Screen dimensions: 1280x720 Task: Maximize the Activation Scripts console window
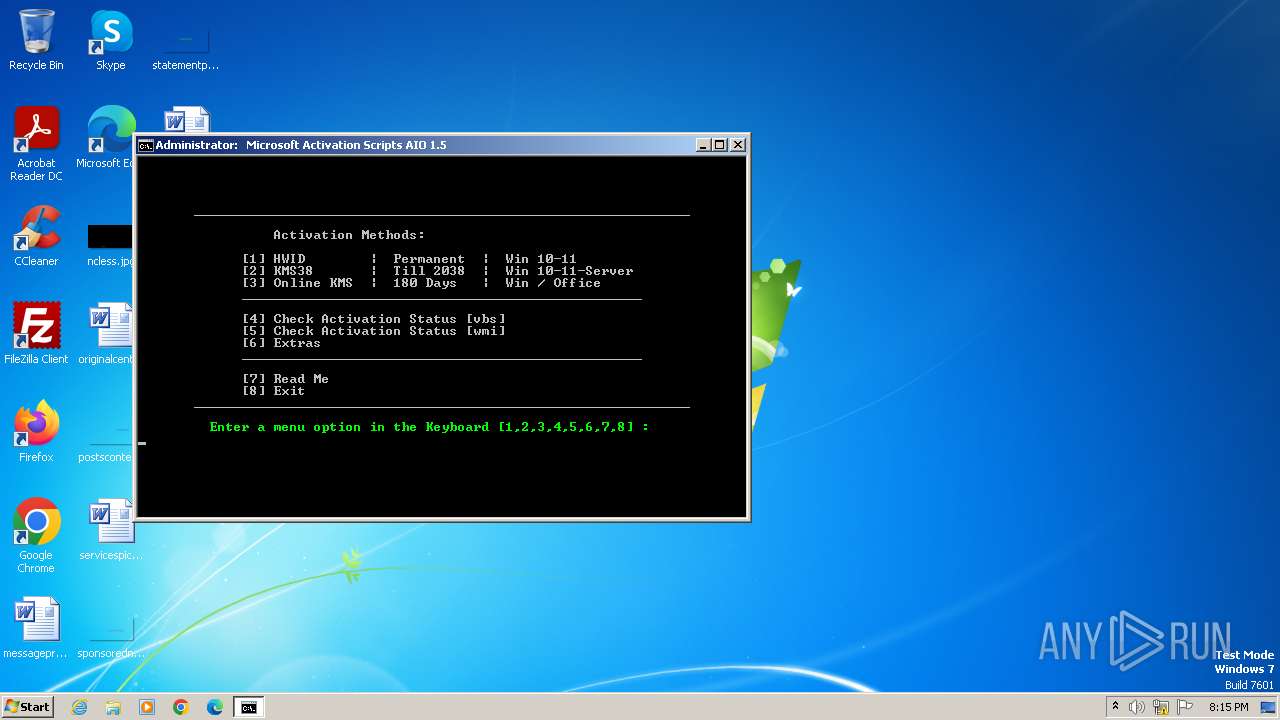tap(720, 145)
